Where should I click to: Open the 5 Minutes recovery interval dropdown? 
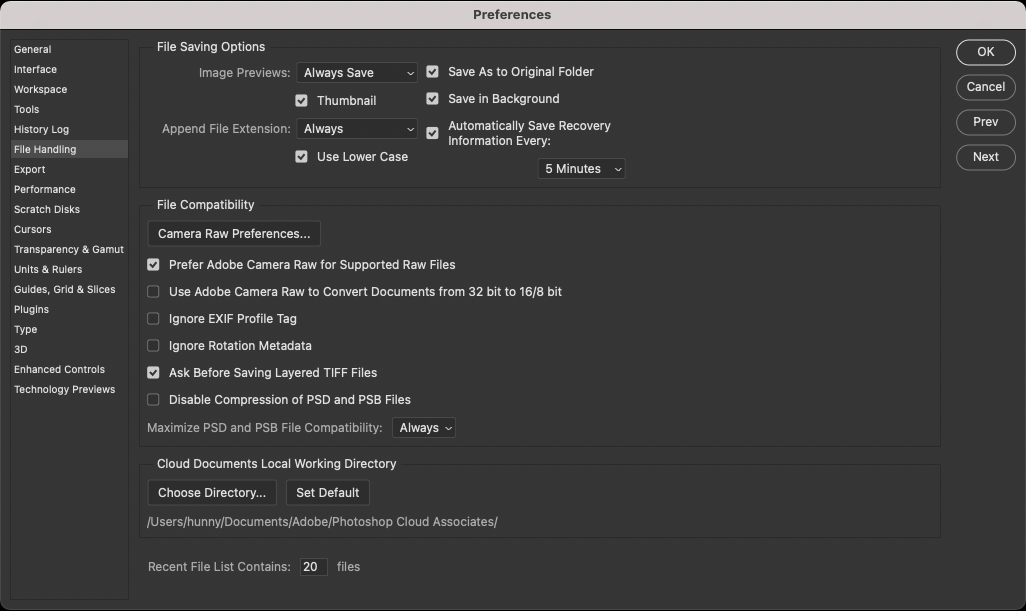click(x=582, y=169)
